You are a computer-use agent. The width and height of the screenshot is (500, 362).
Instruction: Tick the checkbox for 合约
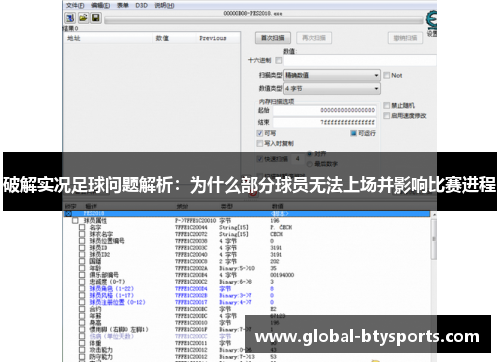pyautogui.click(x=82, y=309)
